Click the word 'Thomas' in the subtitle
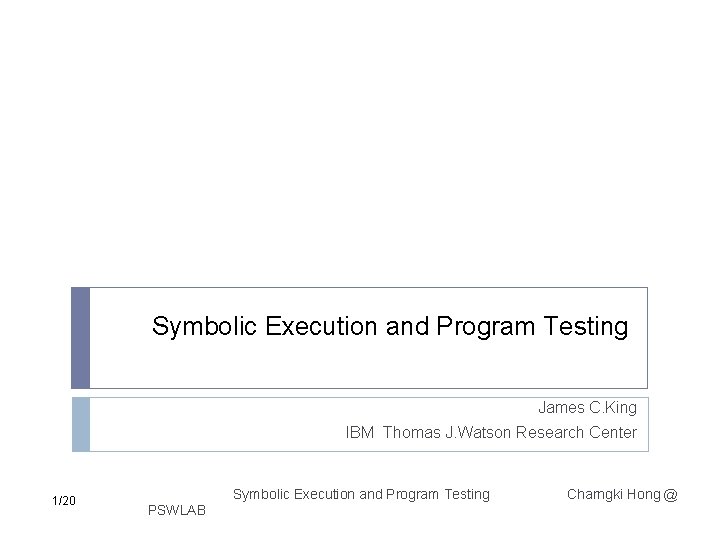The height and width of the screenshot is (540, 720). (411, 432)
